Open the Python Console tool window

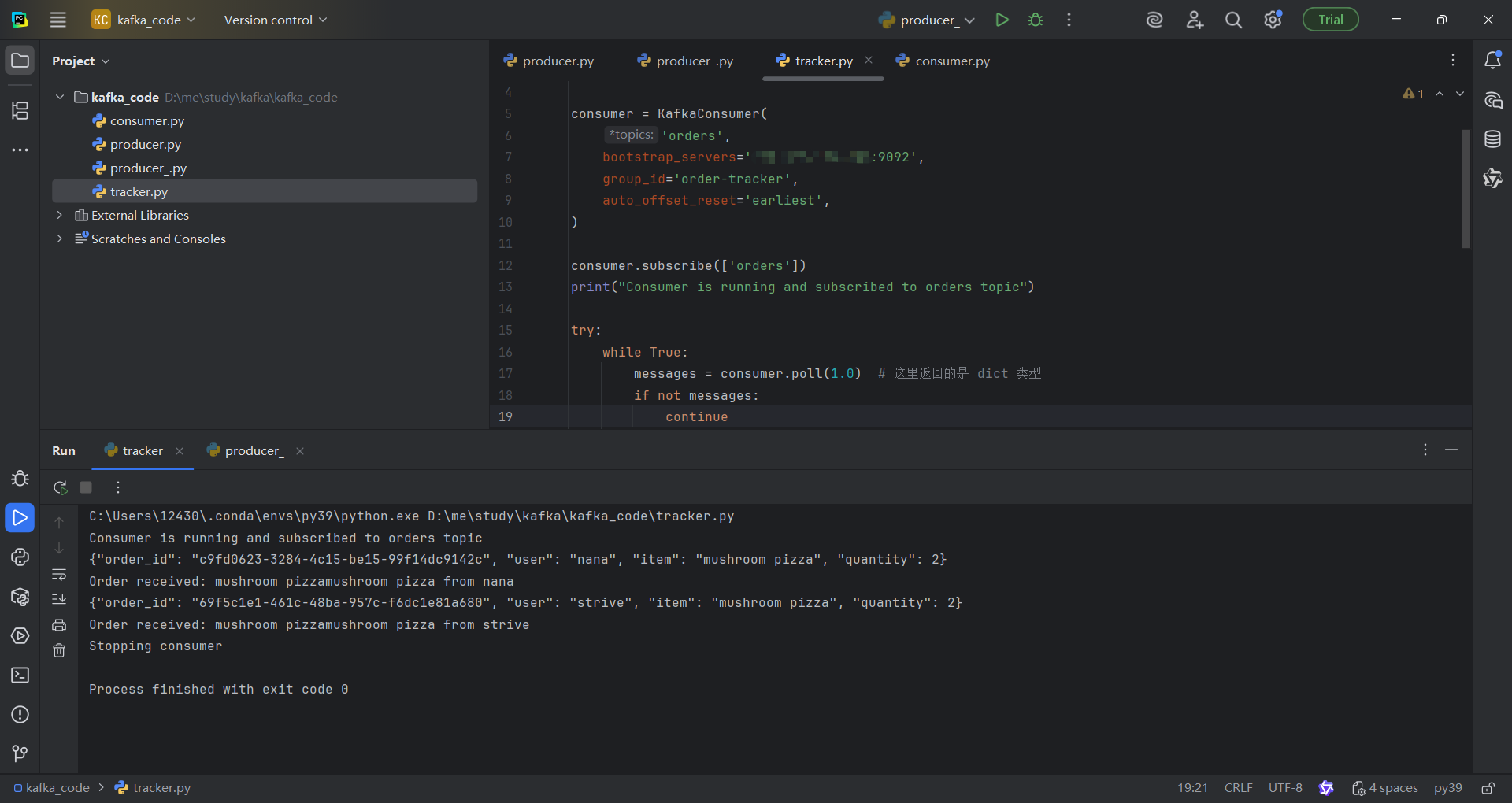[20, 557]
